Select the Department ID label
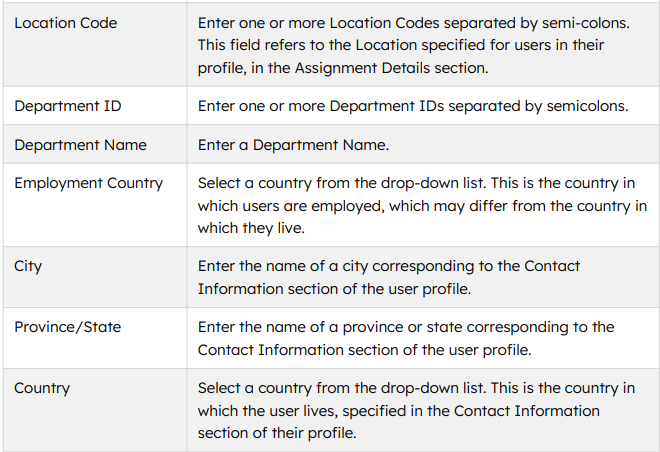This screenshot has width=660, height=452. [x=68, y=106]
